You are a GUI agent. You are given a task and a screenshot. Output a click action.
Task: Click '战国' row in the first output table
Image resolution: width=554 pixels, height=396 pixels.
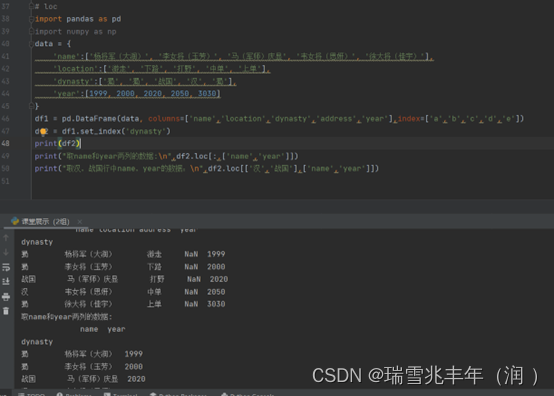pos(124,279)
